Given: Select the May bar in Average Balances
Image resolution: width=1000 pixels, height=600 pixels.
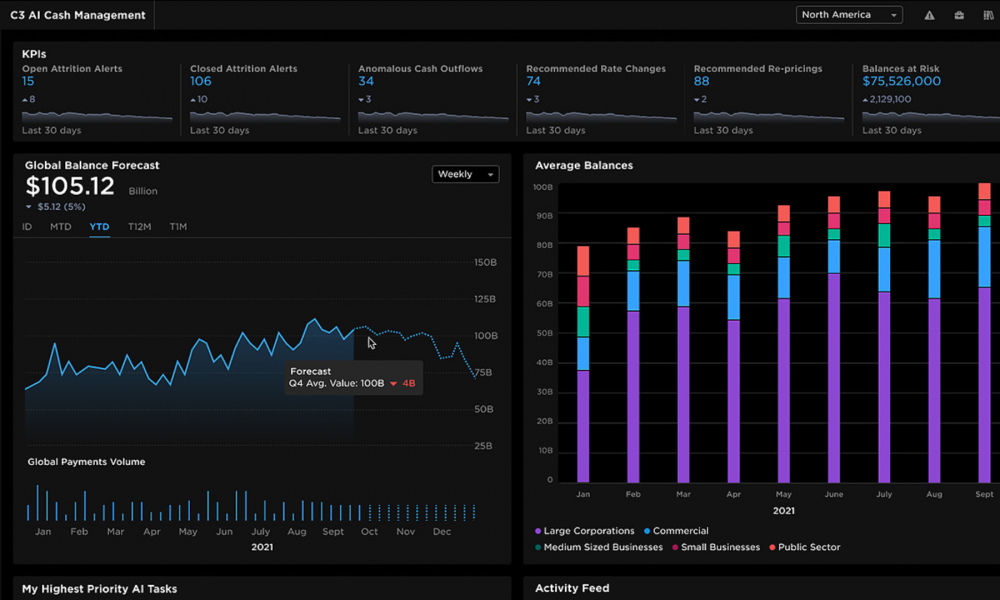Looking at the screenshot, I should [x=784, y=344].
